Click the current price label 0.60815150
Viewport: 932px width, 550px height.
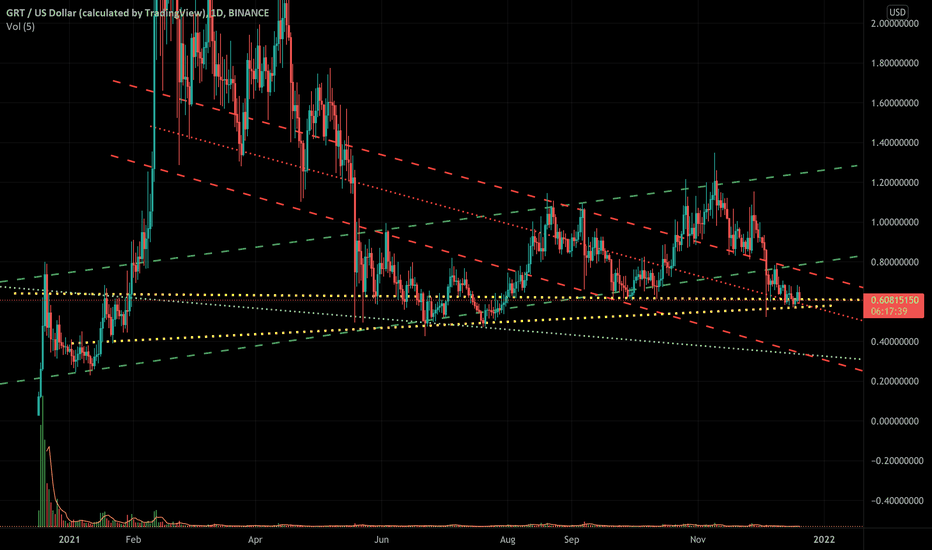click(x=894, y=300)
